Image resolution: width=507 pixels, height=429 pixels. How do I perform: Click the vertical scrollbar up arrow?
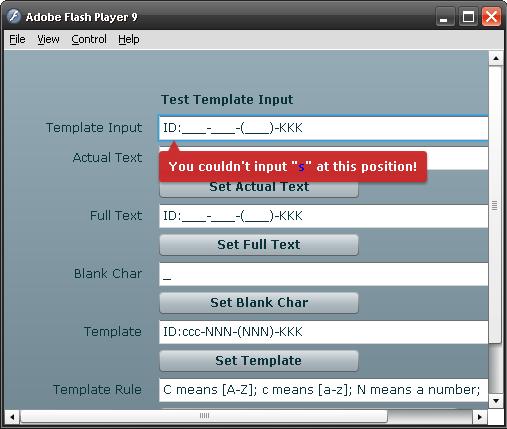point(496,59)
